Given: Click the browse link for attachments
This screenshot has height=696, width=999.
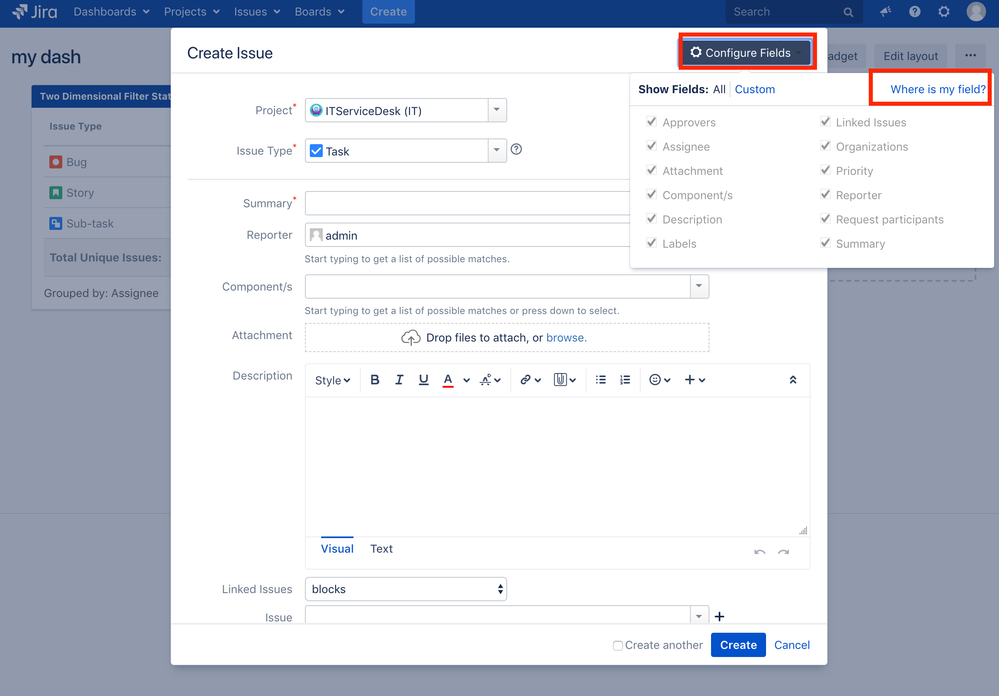Looking at the screenshot, I should tap(566, 338).
